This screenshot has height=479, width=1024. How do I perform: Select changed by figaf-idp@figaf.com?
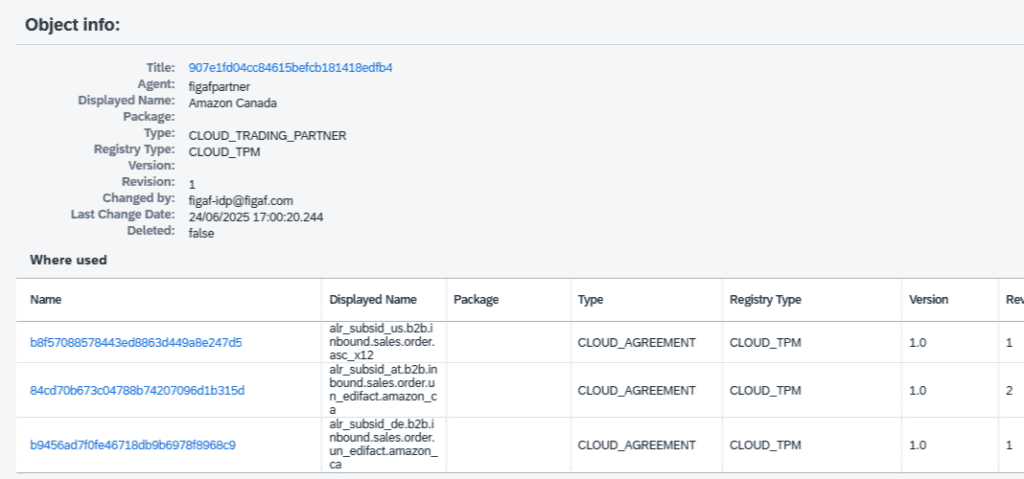pyautogui.click(x=242, y=201)
